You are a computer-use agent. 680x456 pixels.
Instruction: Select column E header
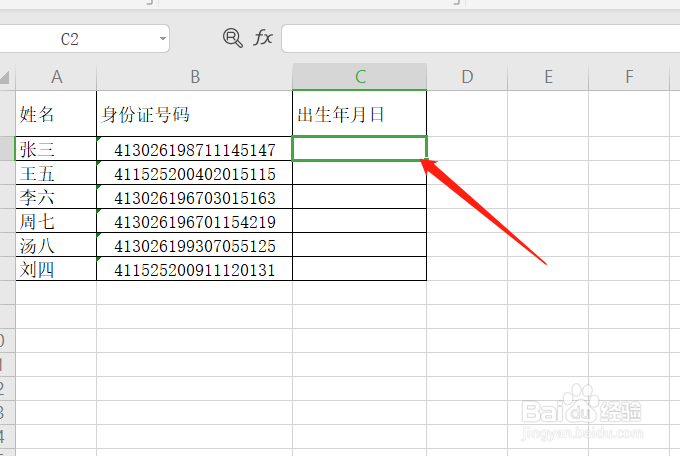point(548,77)
